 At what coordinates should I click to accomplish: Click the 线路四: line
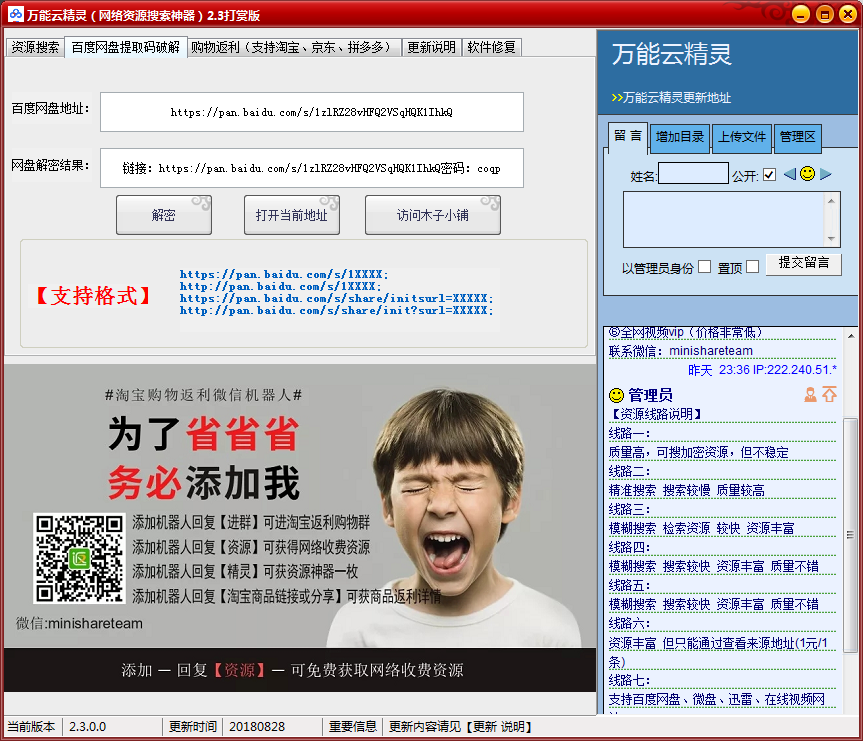(x=630, y=548)
